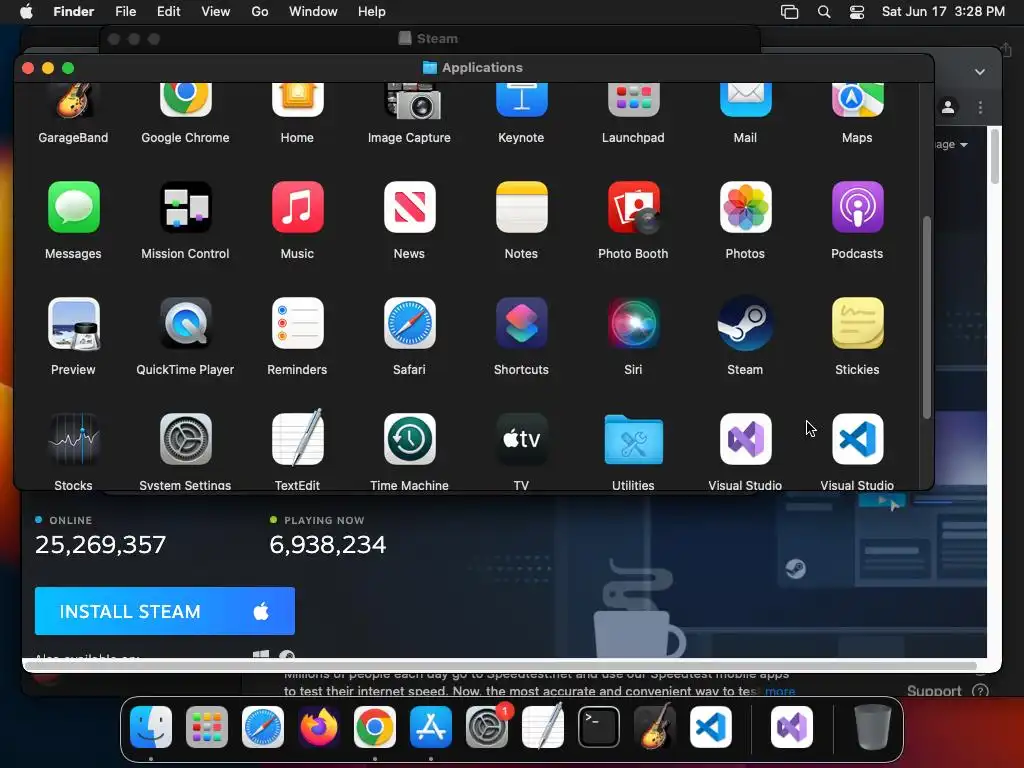The width and height of the screenshot is (1024, 768).
Task: Open the QuickTime Player app
Action: point(185,323)
